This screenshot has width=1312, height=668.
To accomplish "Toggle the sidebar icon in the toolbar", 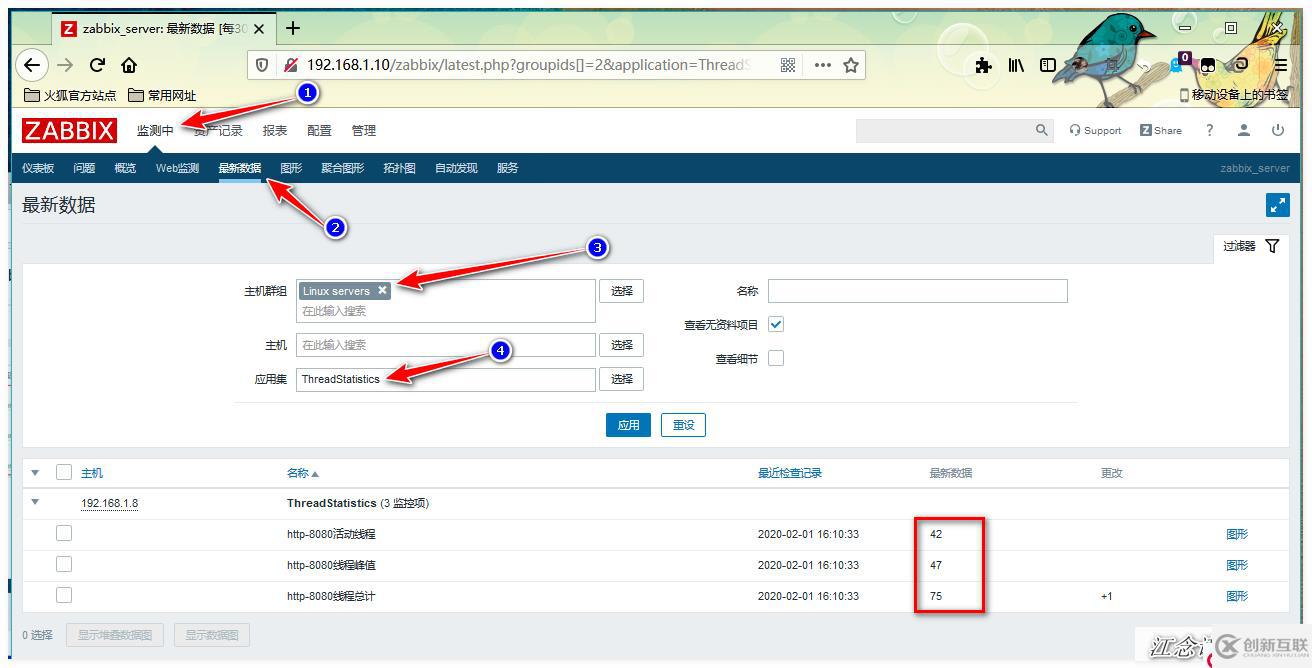I will click(1048, 65).
